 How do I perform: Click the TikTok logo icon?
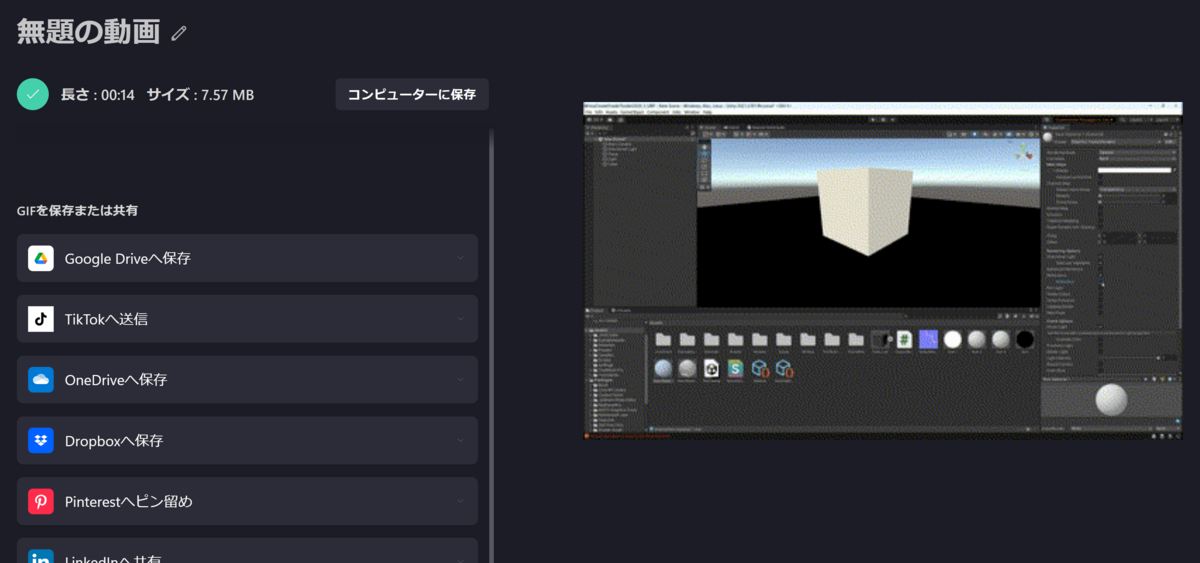41,319
